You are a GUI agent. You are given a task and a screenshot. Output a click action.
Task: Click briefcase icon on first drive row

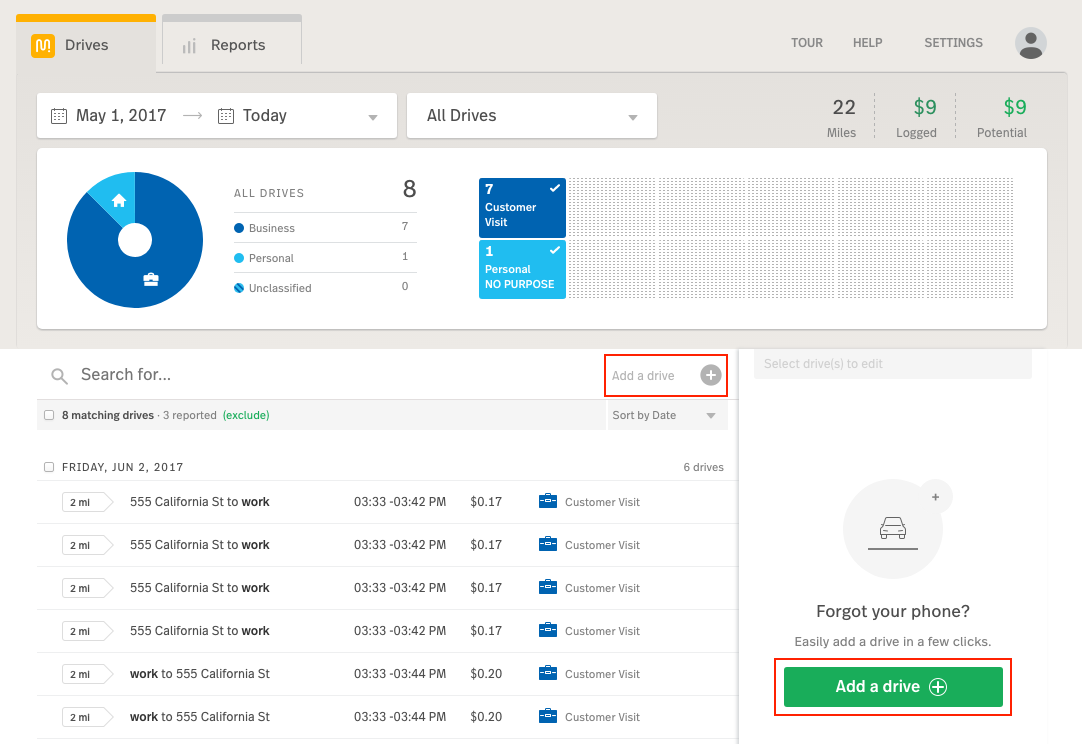point(547,502)
